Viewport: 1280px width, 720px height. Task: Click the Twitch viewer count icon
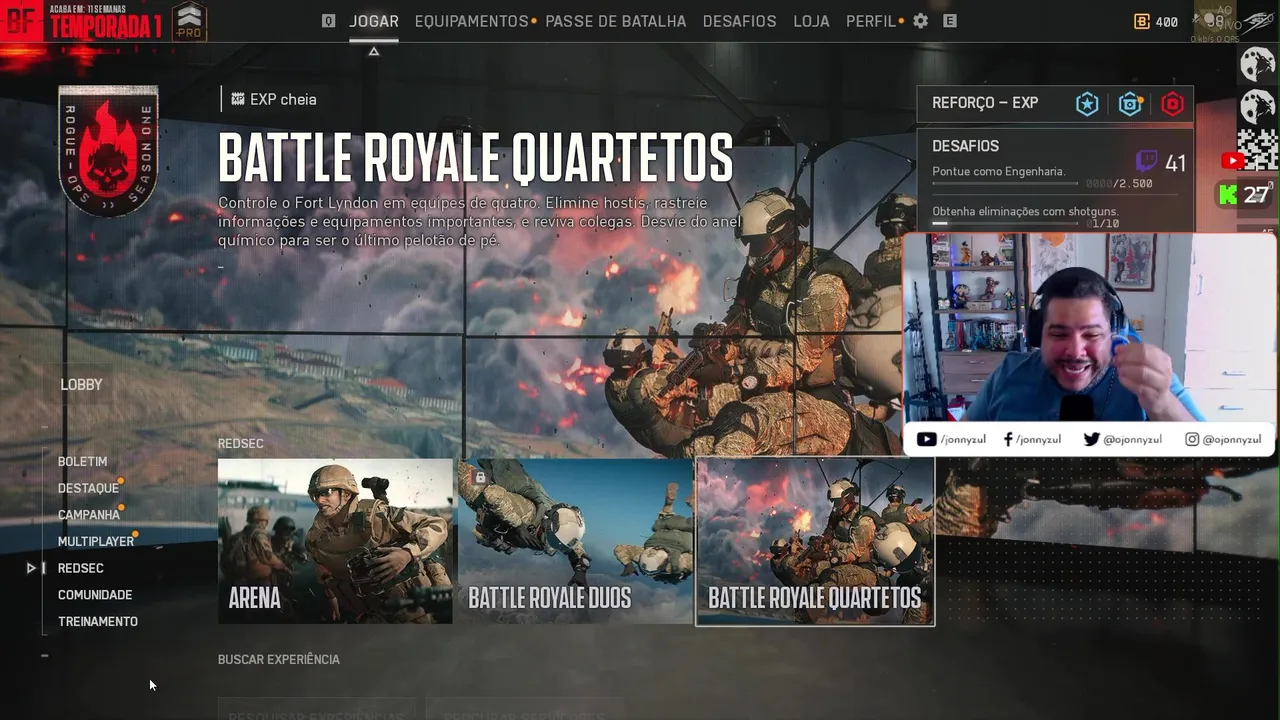coord(1147,162)
